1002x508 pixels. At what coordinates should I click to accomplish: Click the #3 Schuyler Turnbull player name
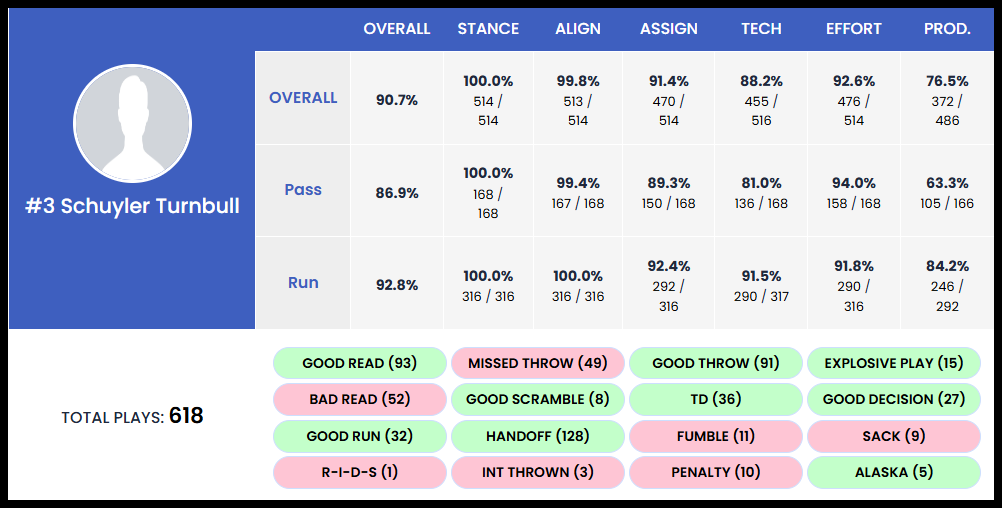[x=132, y=207]
